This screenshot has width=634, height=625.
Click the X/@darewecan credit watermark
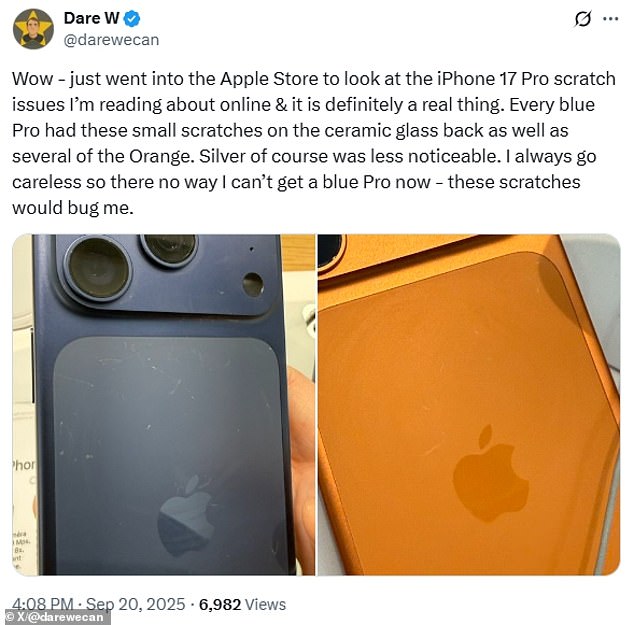point(55,617)
